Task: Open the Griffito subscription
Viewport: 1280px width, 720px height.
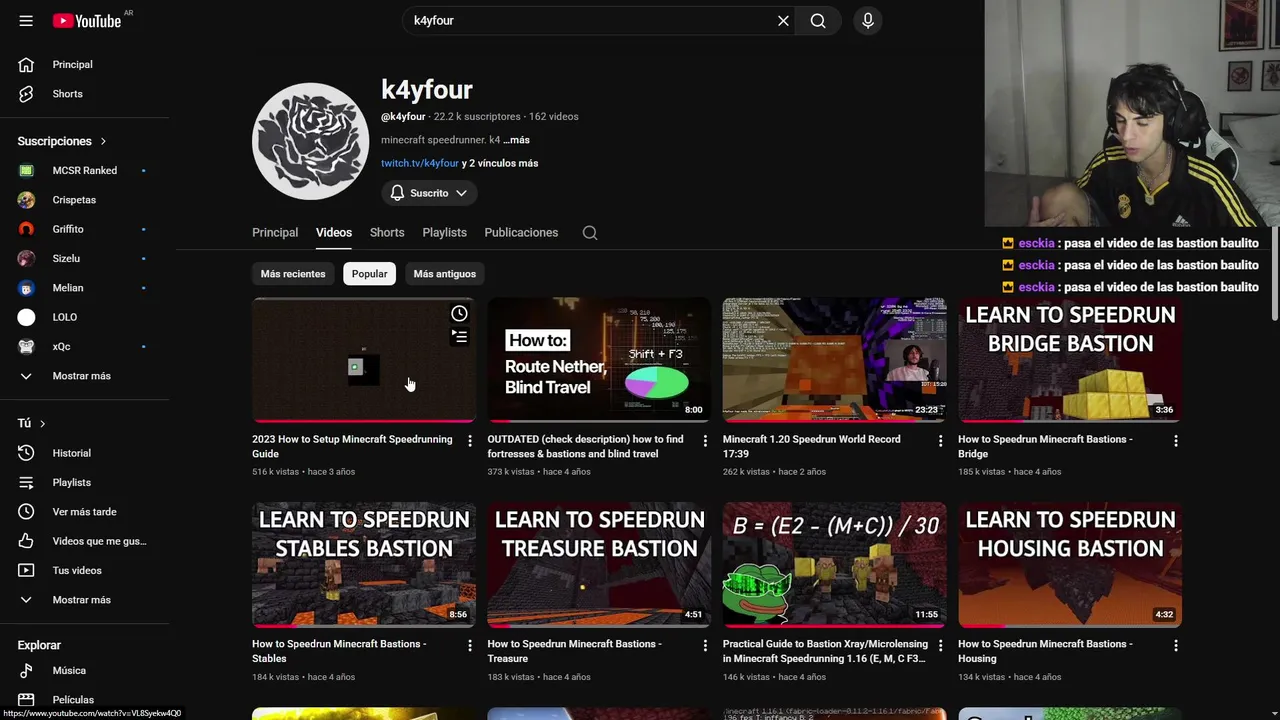Action: pos(85,229)
